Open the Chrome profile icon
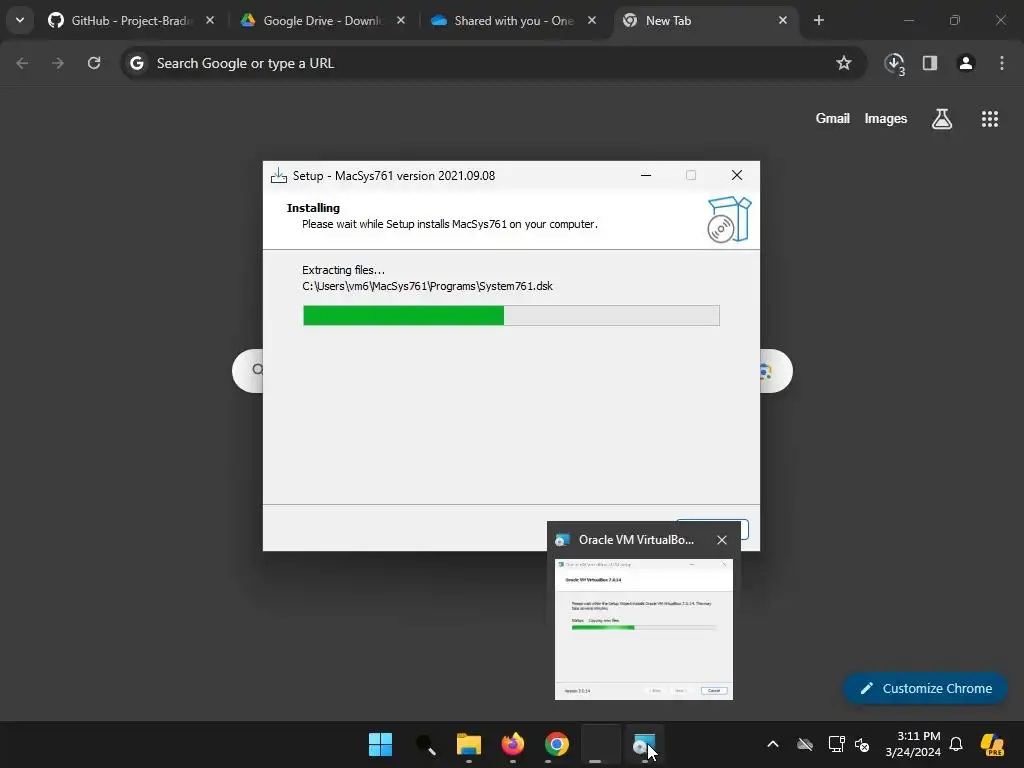This screenshot has width=1024, height=768. tap(966, 63)
